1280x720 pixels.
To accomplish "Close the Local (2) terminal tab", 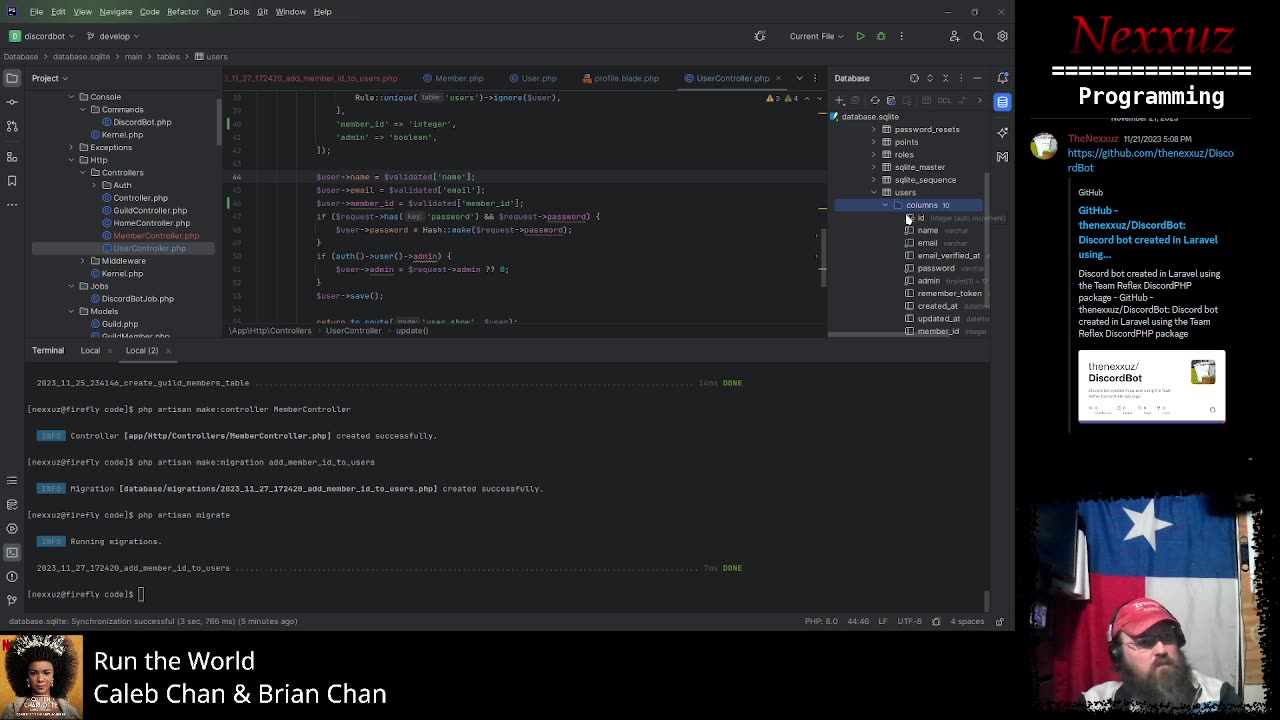I will pyautogui.click(x=168, y=351).
